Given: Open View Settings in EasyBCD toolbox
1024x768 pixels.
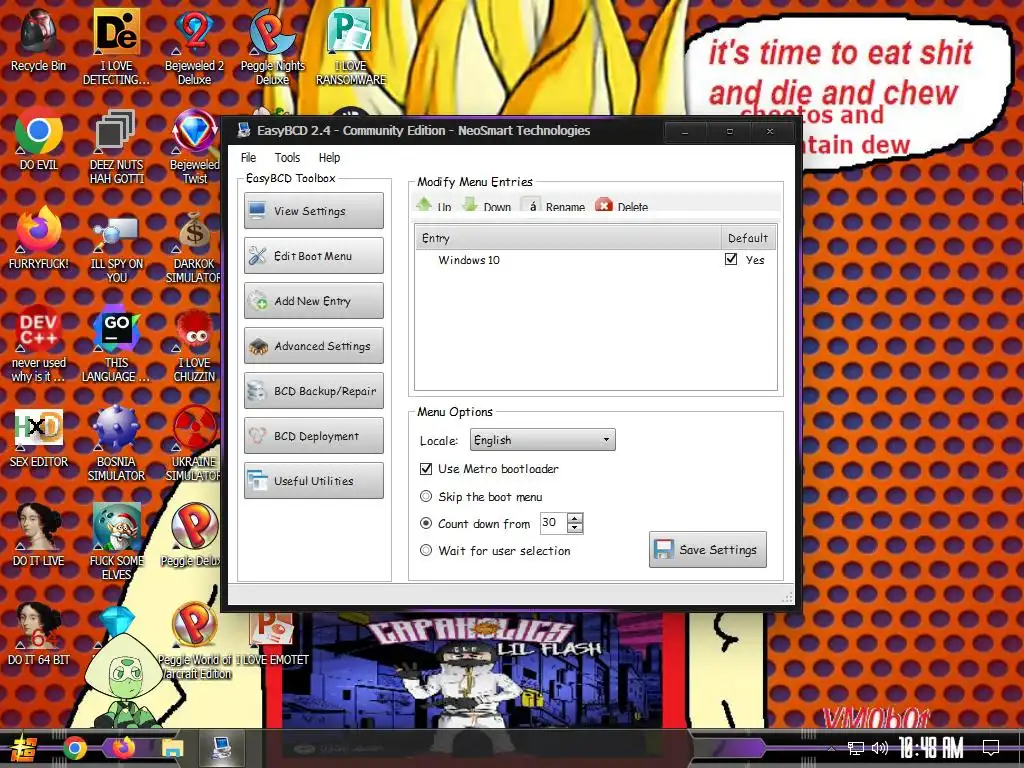Looking at the screenshot, I should coord(313,210).
